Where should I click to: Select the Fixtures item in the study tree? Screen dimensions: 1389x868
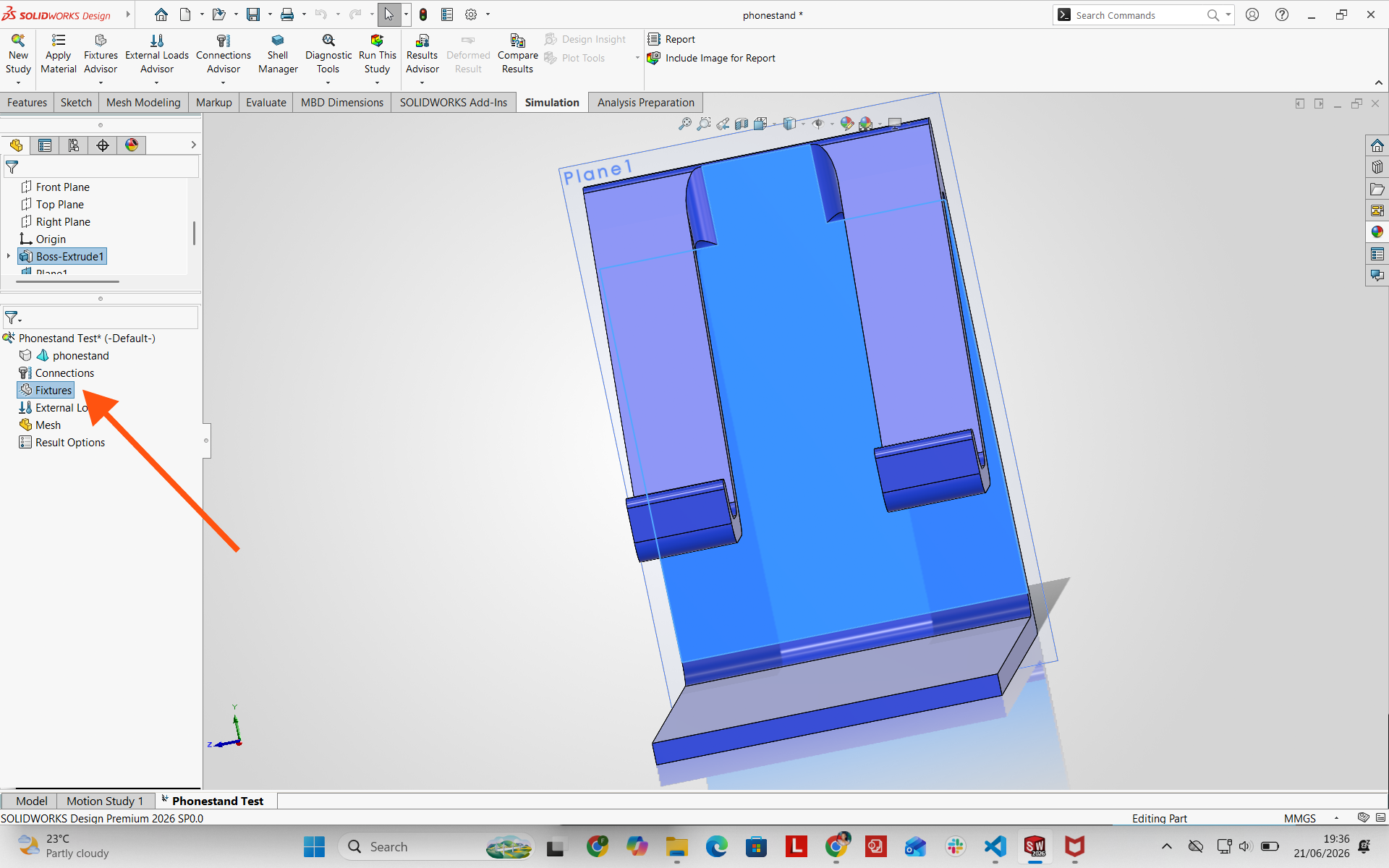click(x=46, y=390)
